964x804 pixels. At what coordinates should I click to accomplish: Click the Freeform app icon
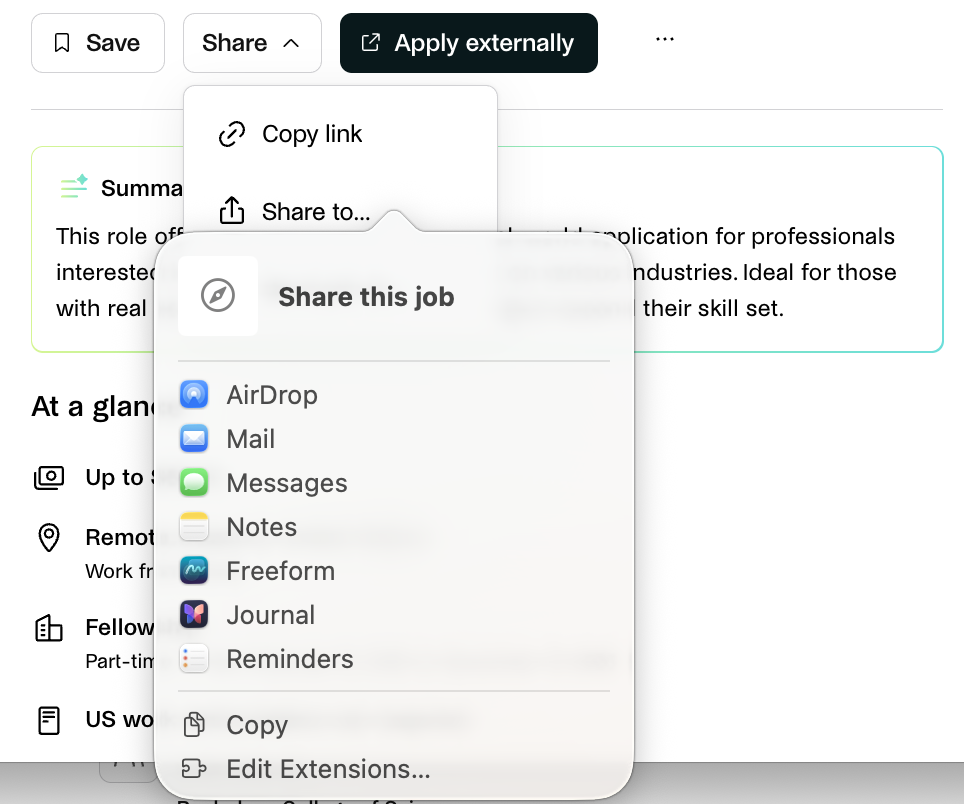coord(194,570)
